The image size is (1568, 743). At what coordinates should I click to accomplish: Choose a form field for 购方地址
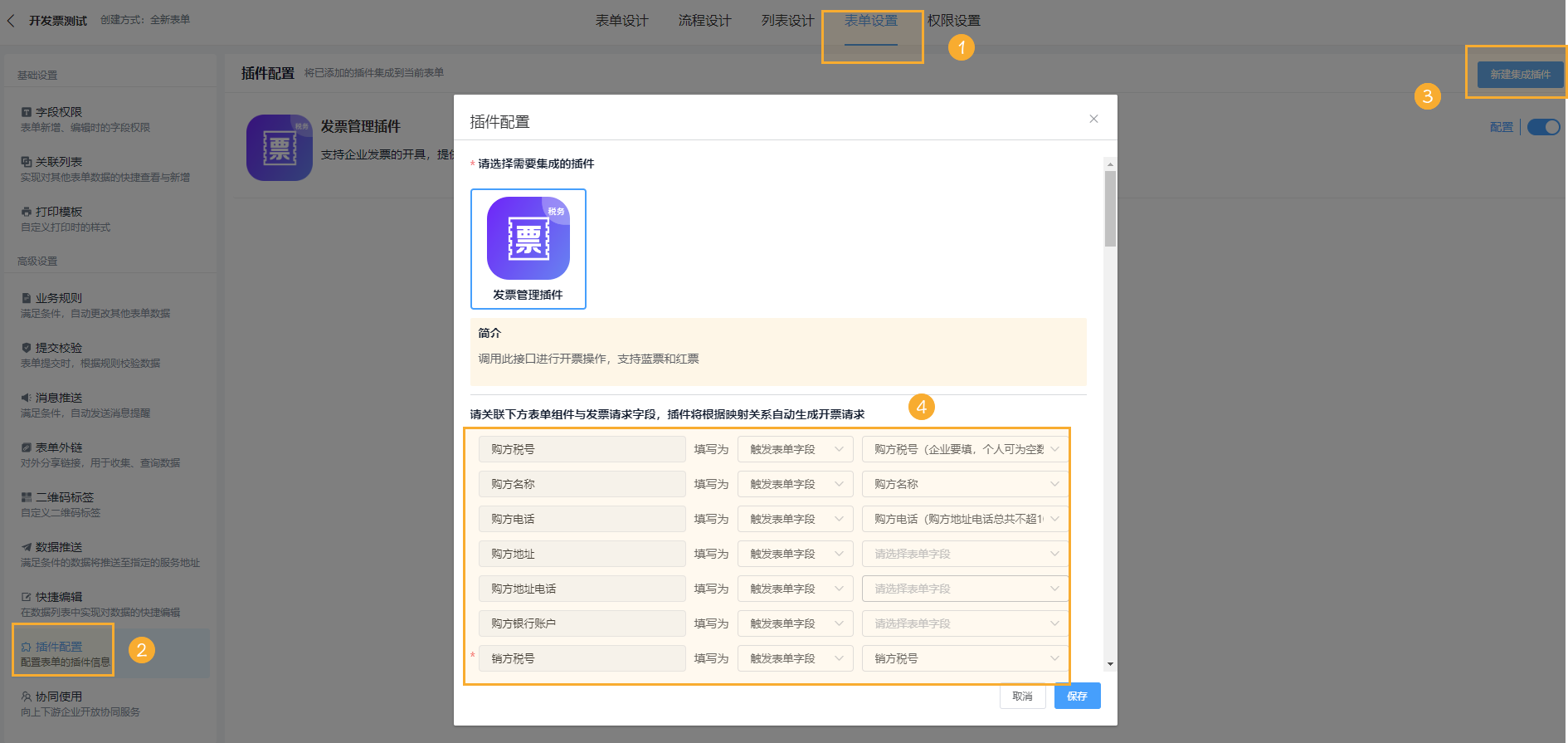[965, 554]
